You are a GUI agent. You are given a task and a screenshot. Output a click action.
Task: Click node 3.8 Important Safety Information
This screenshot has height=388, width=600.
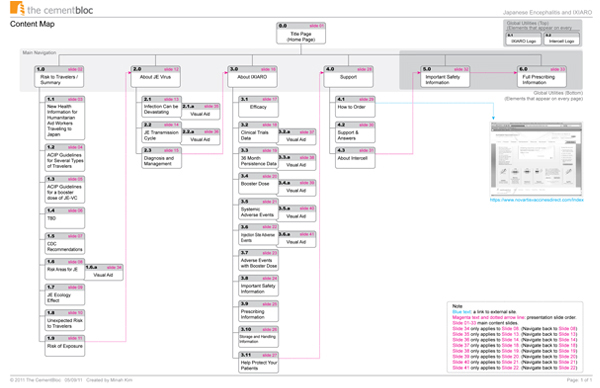coord(258,286)
